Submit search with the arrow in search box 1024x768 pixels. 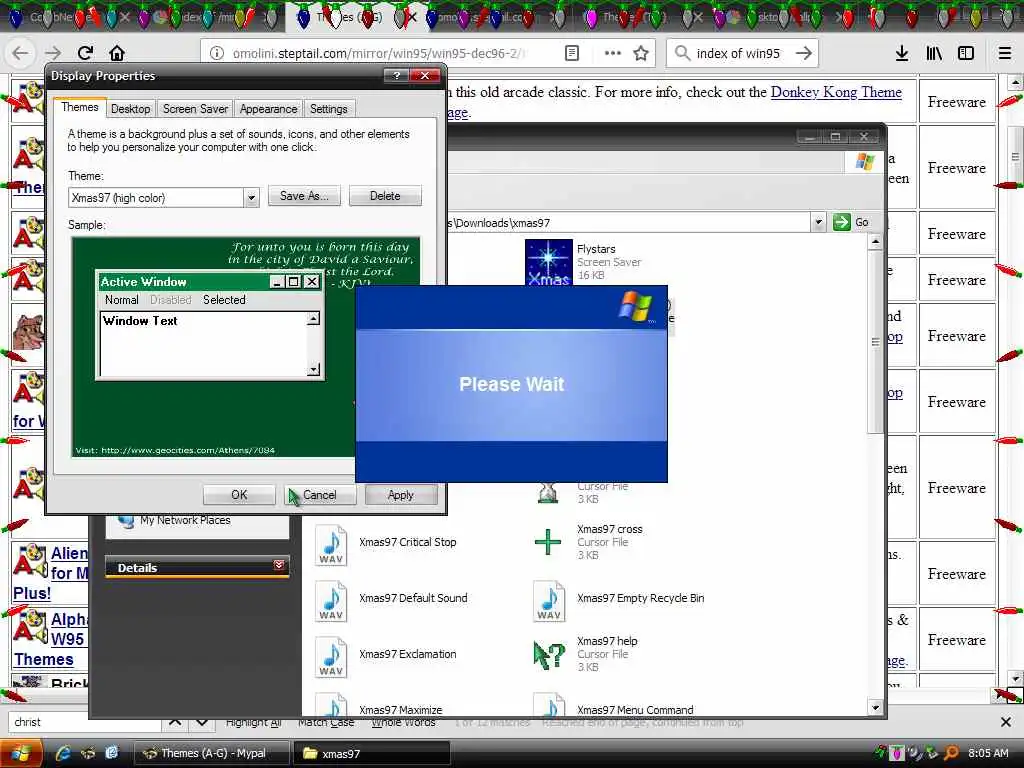pyautogui.click(x=804, y=54)
